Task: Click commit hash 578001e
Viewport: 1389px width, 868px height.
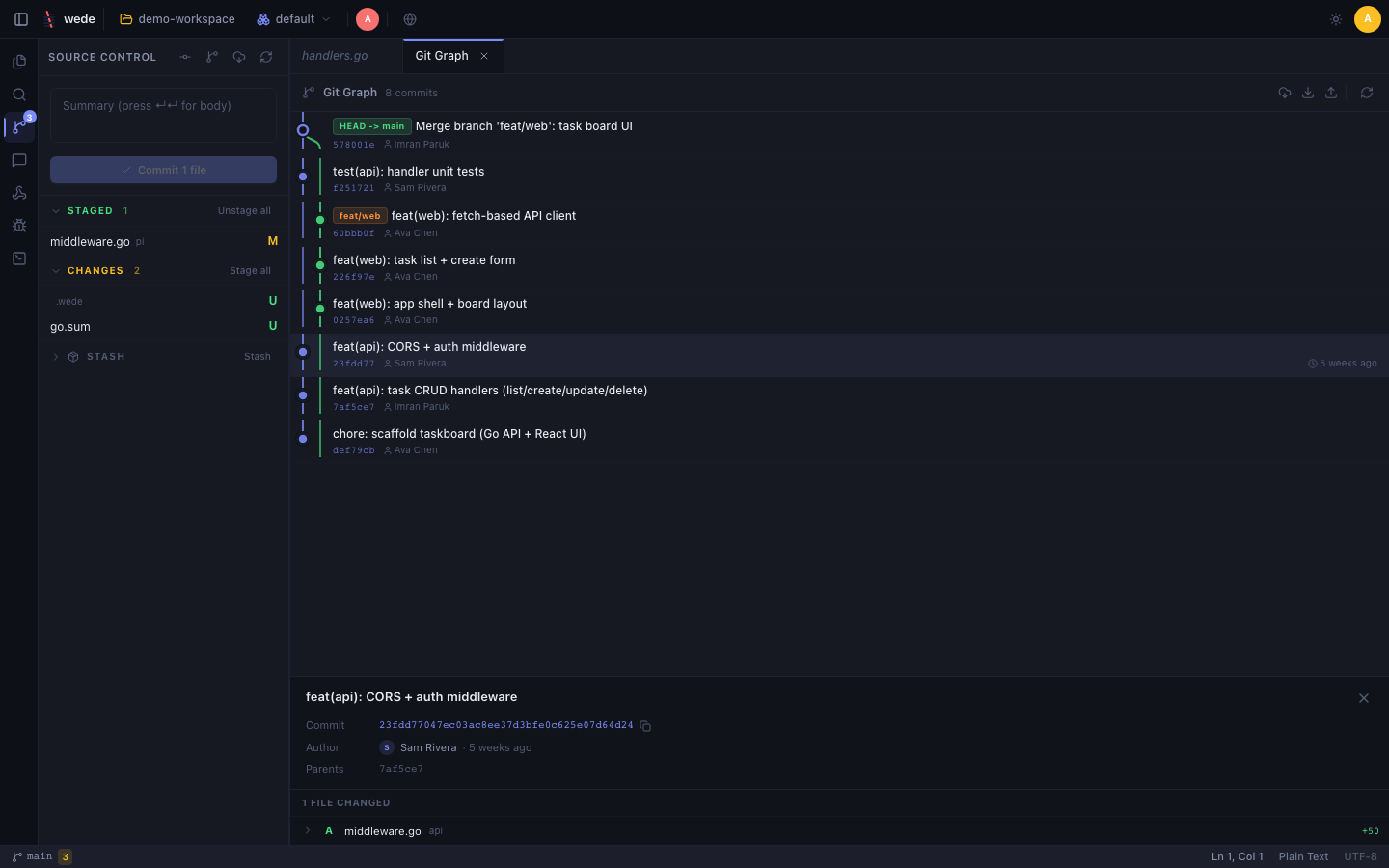Action: [x=354, y=145]
